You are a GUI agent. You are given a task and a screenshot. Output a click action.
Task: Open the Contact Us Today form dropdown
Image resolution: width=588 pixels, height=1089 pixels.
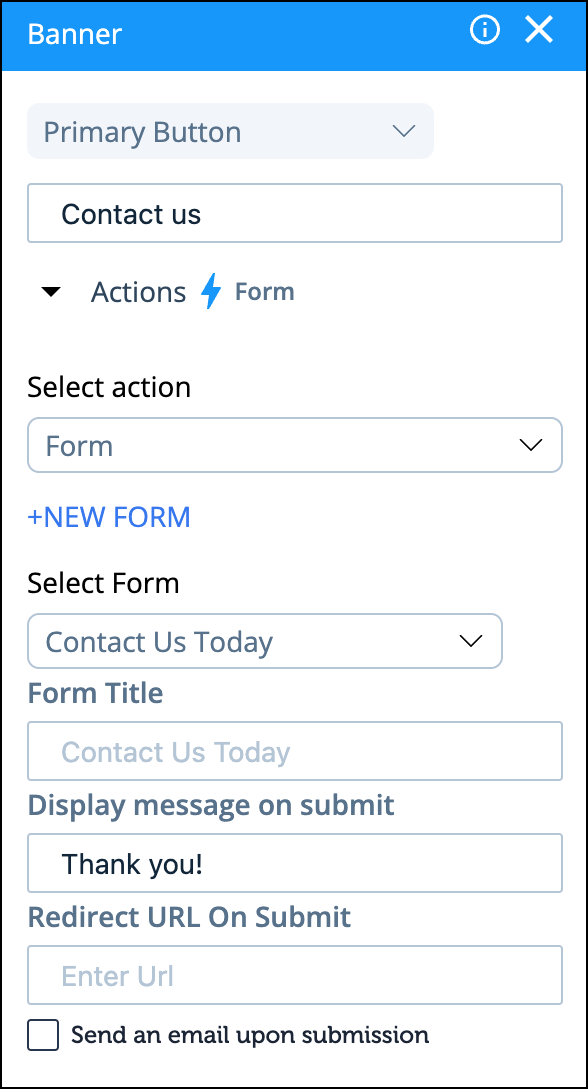click(264, 641)
